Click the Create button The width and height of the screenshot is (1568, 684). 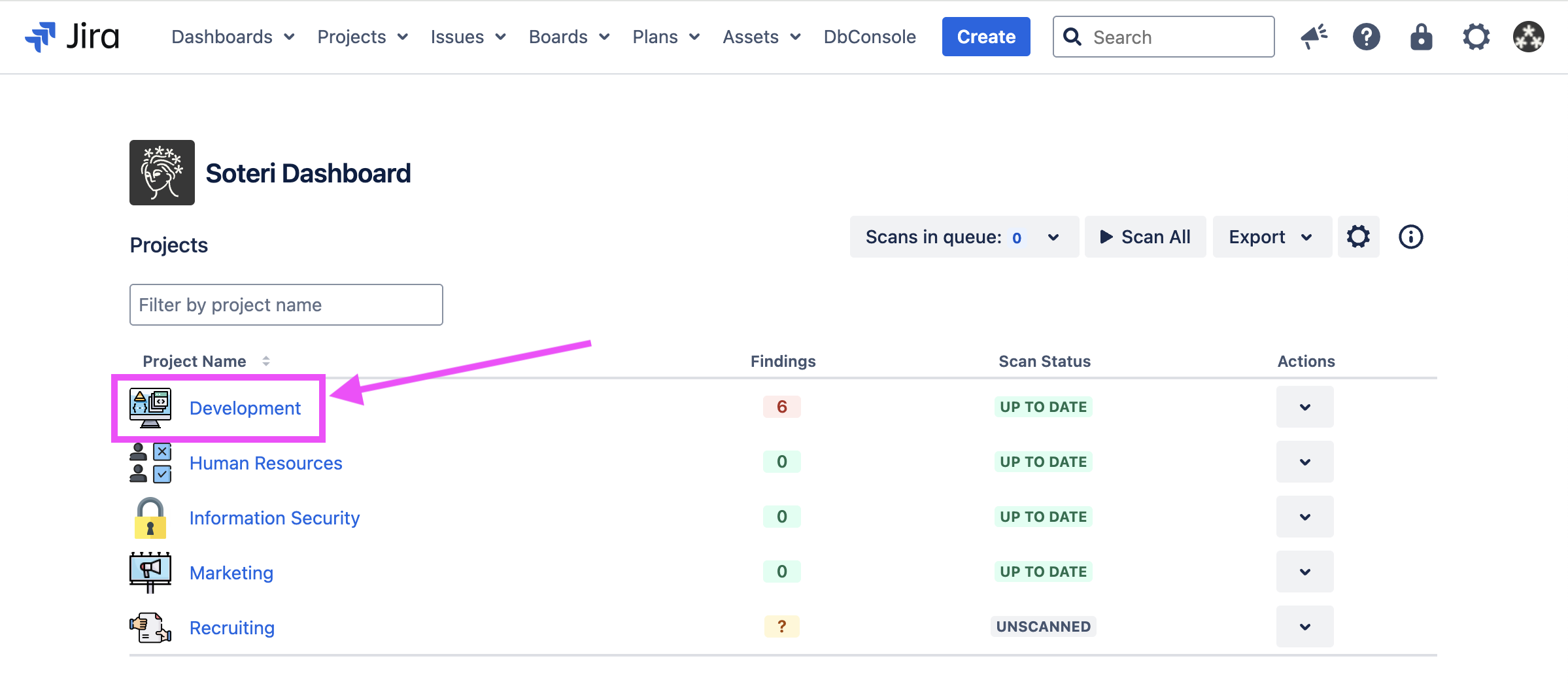(x=985, y=37)
